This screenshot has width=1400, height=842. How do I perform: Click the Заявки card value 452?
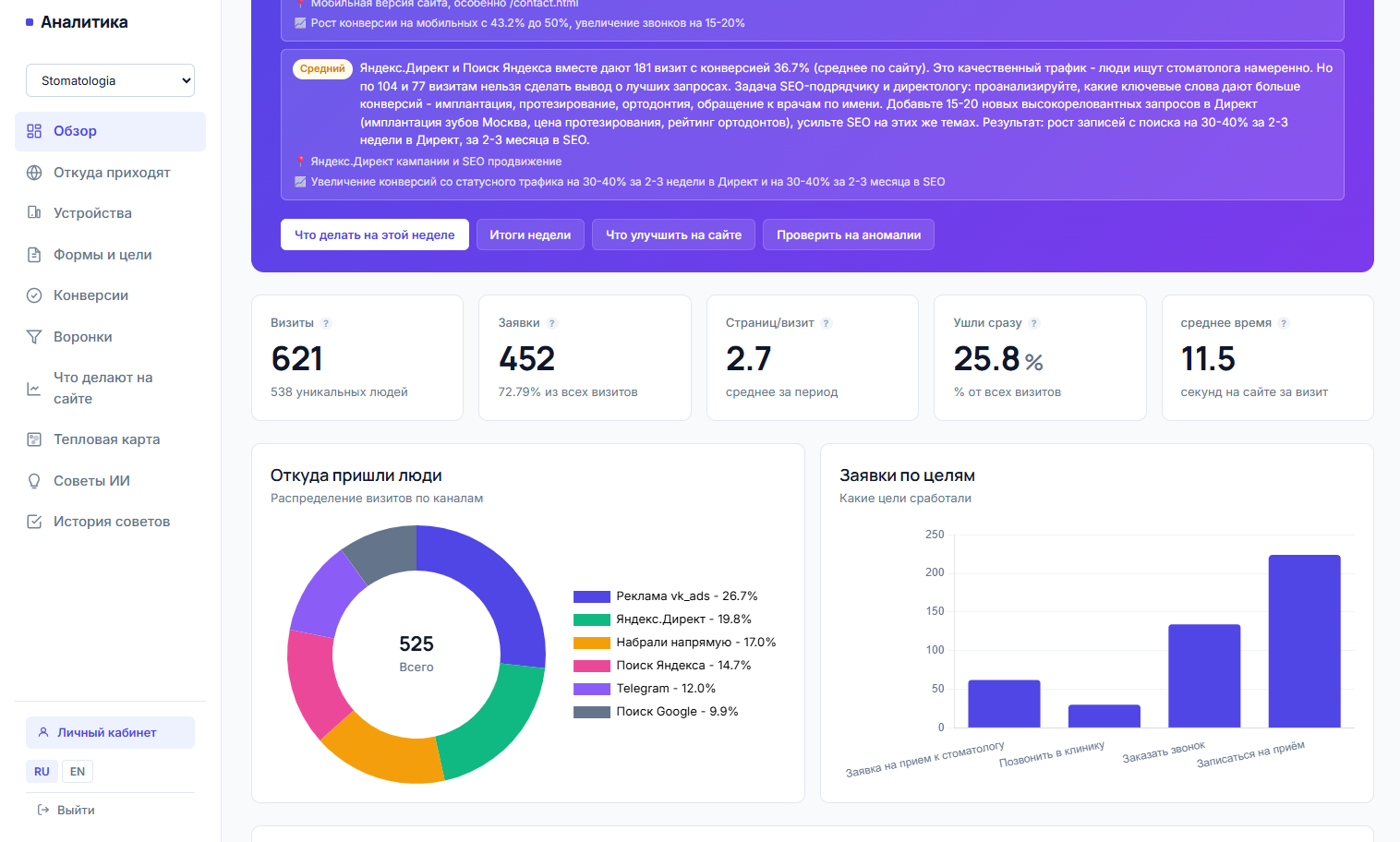(526, 358)
